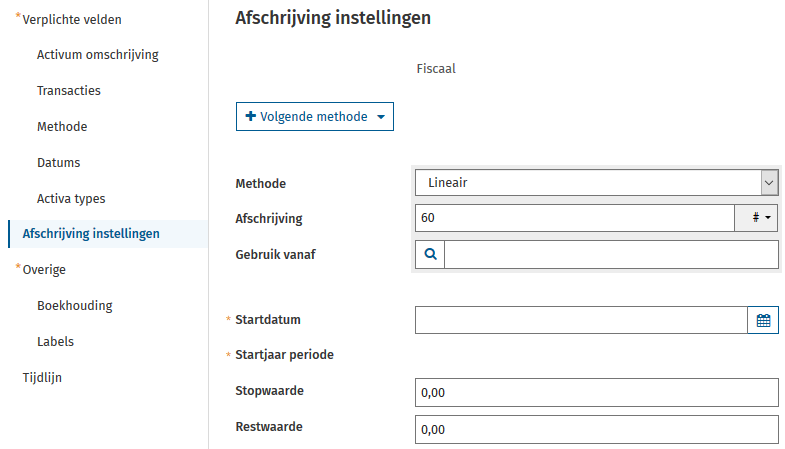785x449 pixels.
Task: Click the calendar icon beside Startdatum
Action: (763, 320)
